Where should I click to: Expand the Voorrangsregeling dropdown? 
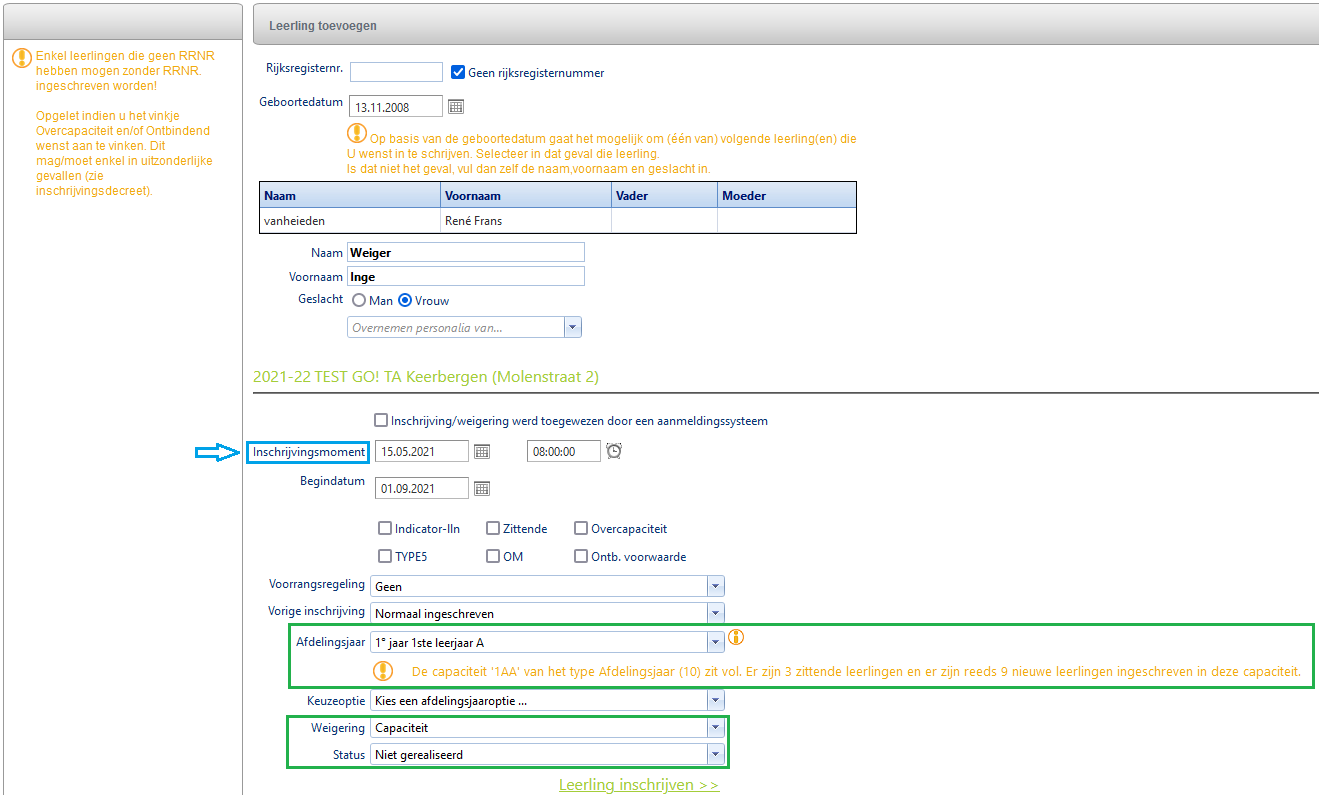(715, 587)
